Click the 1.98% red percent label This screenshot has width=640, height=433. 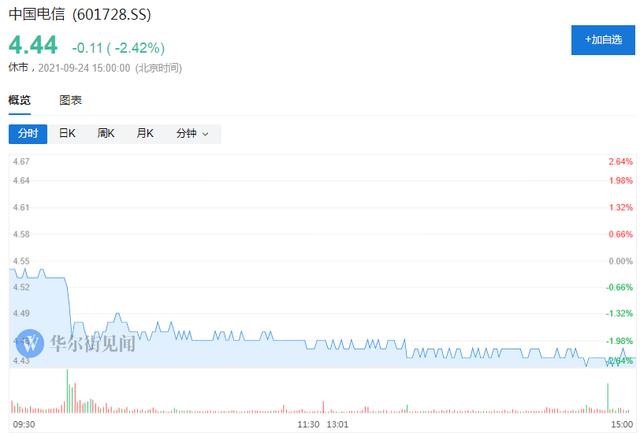click(x=620, y=180)
